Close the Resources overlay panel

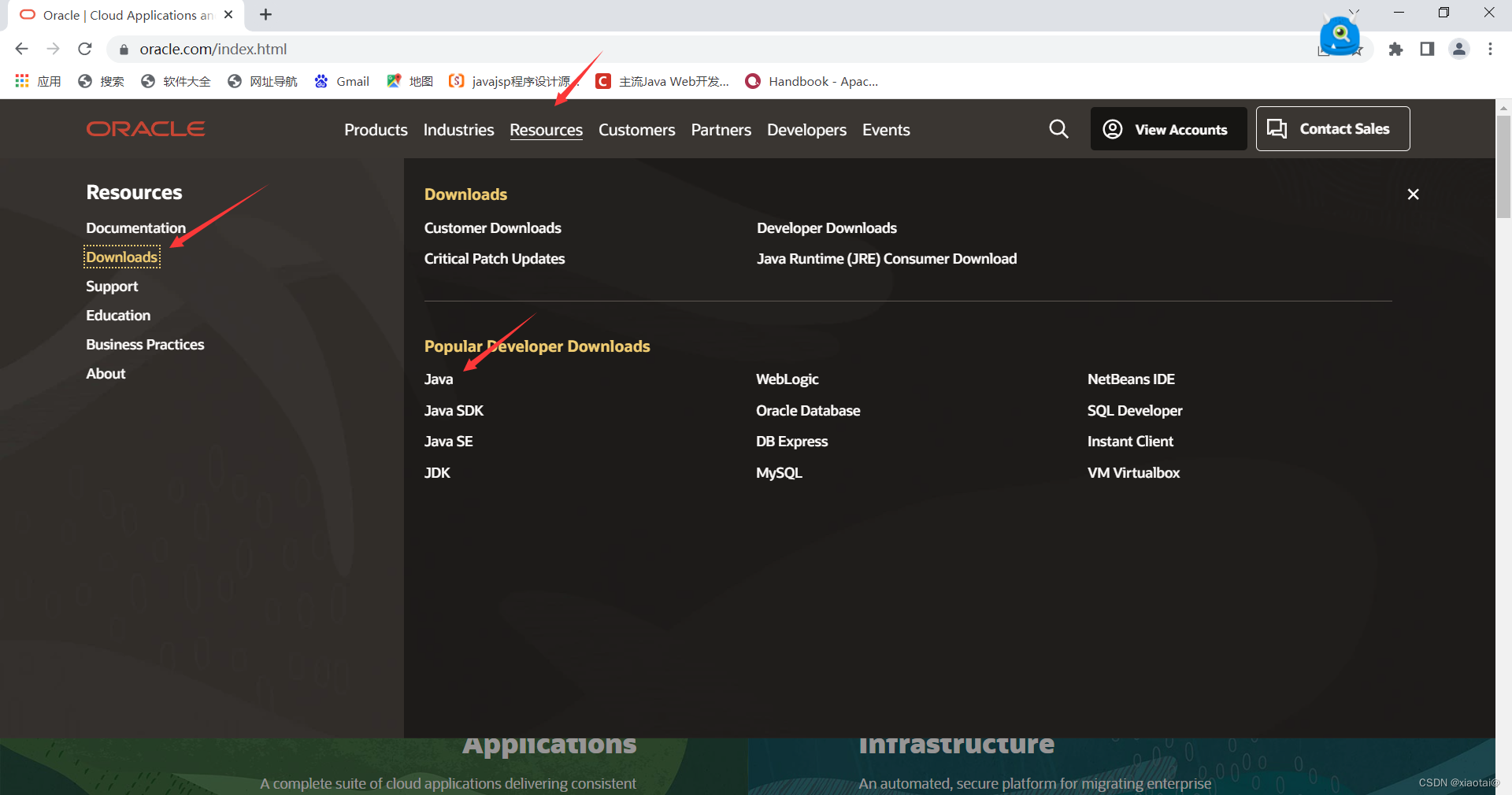tap(1412, 194)
